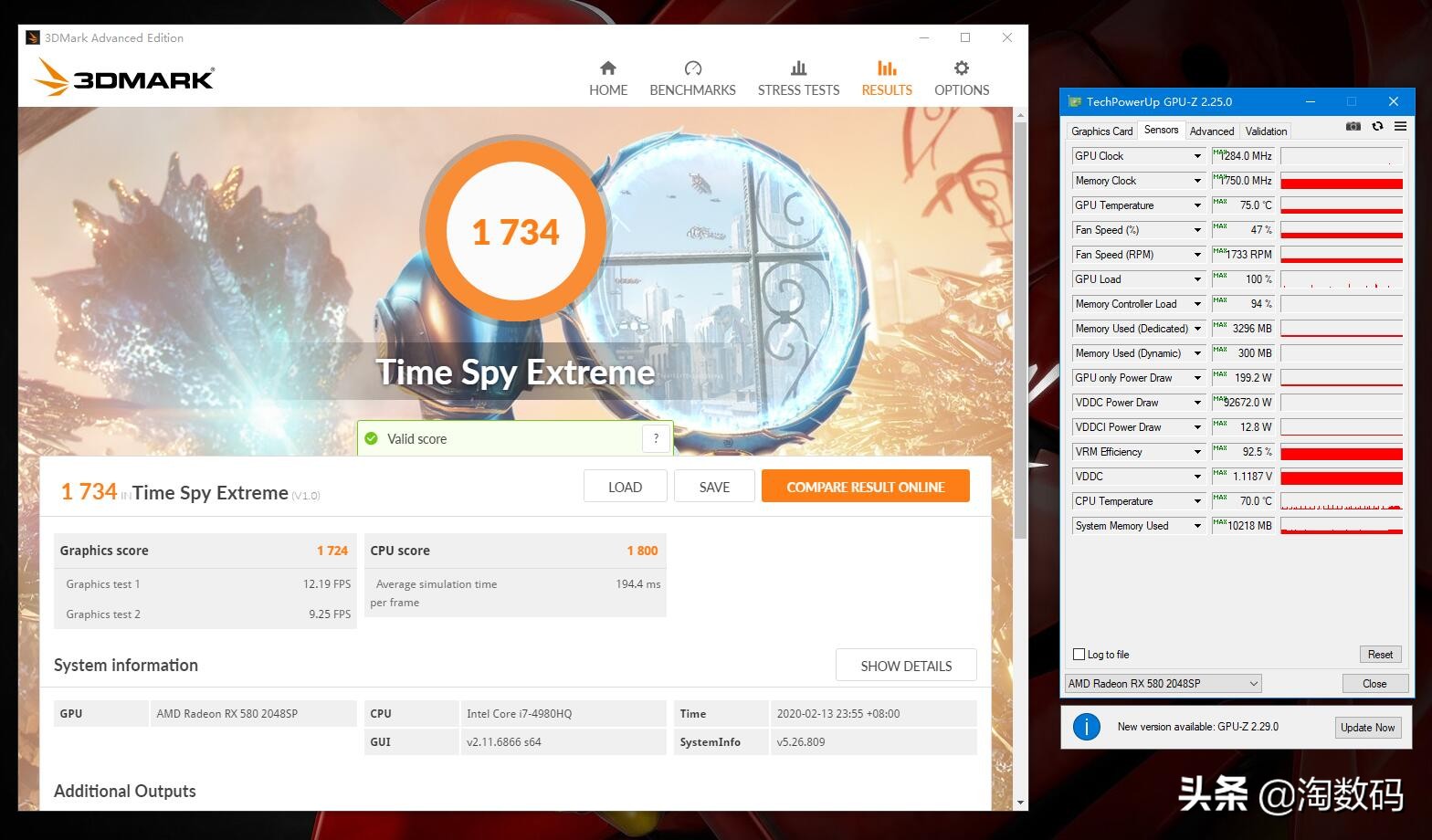The height and width of the screenshot is (840, 1432).
Task: Select the Sensors tab in GPU-Z
Action: (1162, 131)
